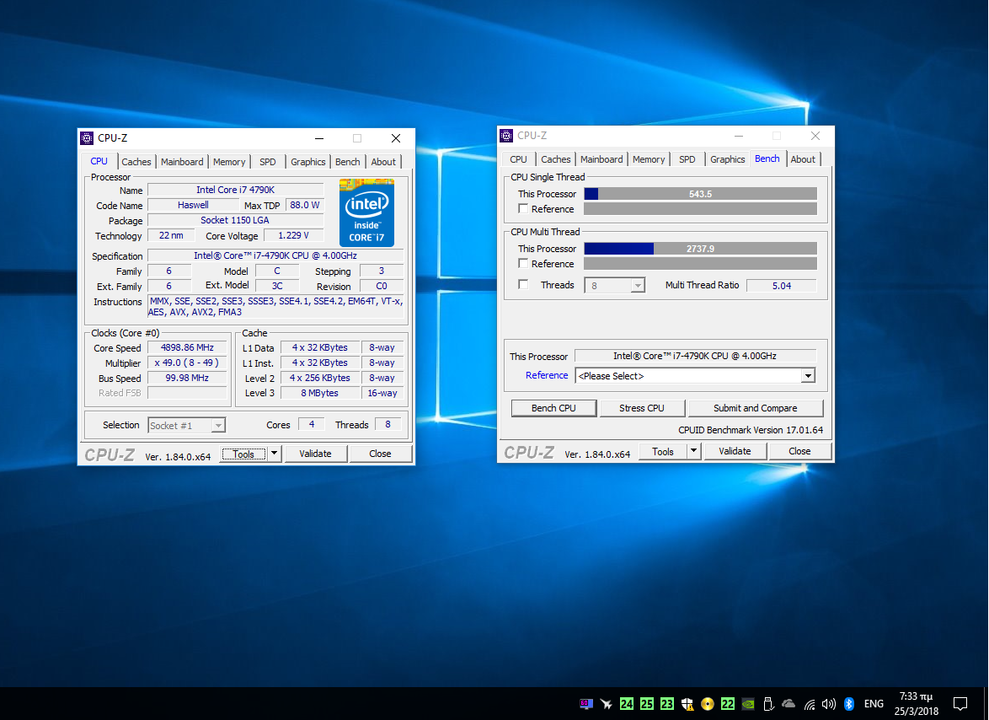Image resolution: width=989 pixels, height=720 pixels.
Task: Toggle the Threads checkbox
Action: coord(523,285)
